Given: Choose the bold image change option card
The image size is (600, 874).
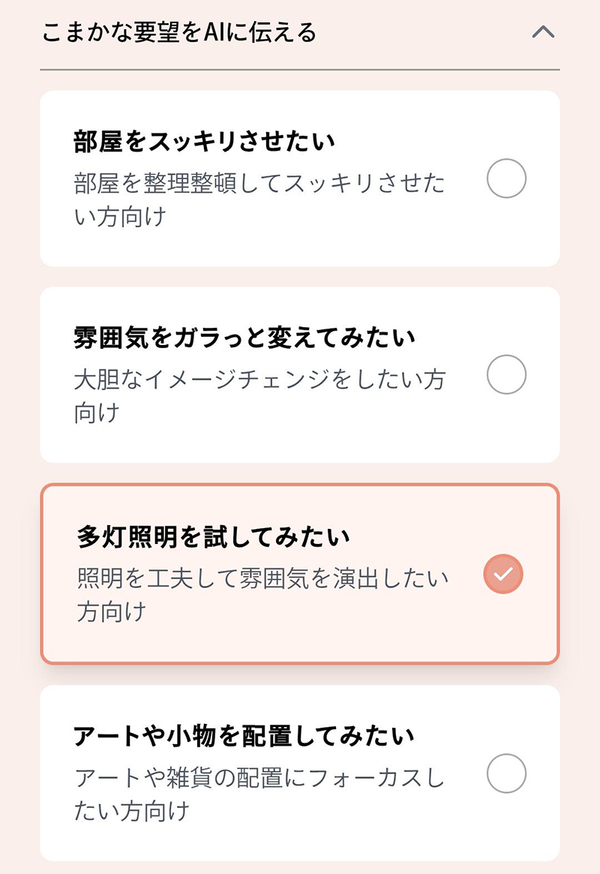Looking at the screenshot, I should (x=299, y=375).
